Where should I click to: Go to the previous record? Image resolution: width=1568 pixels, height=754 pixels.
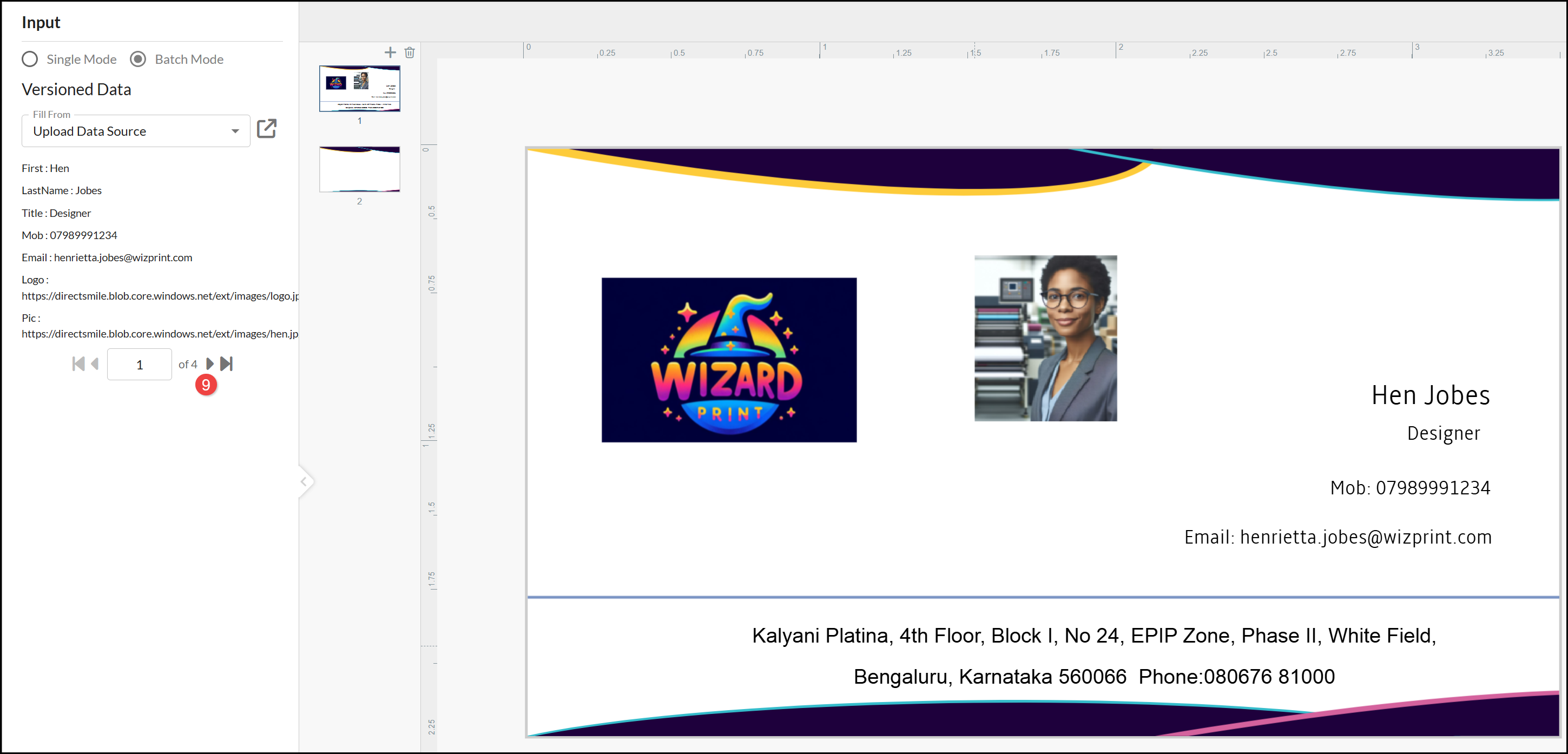coord(95,364)
